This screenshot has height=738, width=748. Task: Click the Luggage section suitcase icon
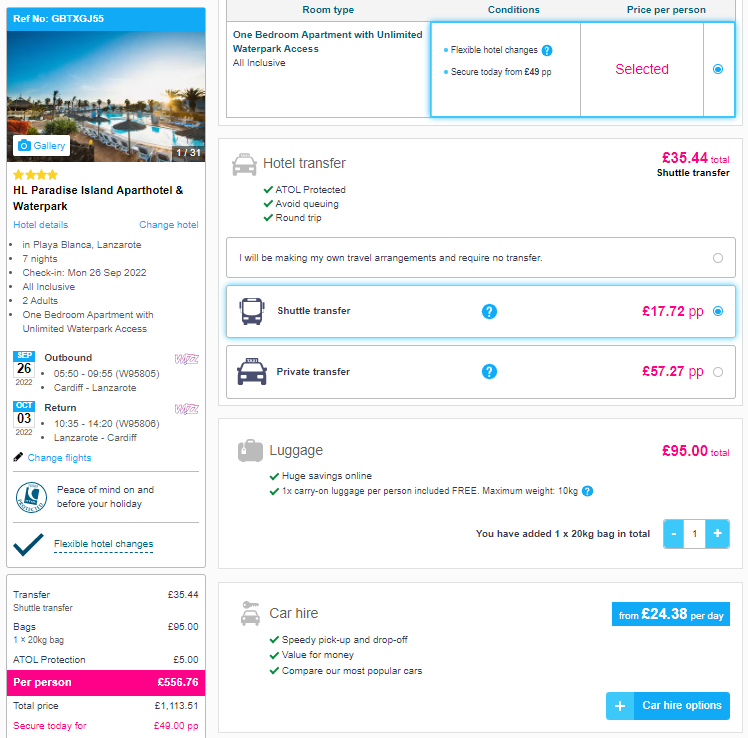click(x=250, y=451)
